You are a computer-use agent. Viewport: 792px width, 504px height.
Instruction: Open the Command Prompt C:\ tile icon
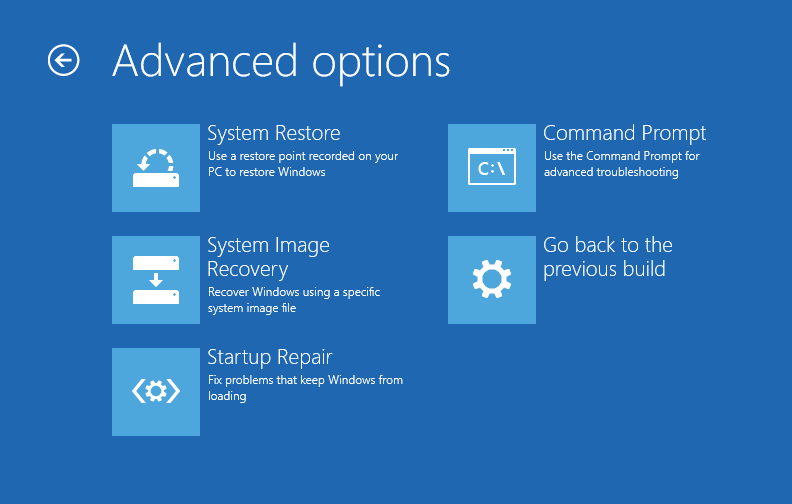click(491, 168)
